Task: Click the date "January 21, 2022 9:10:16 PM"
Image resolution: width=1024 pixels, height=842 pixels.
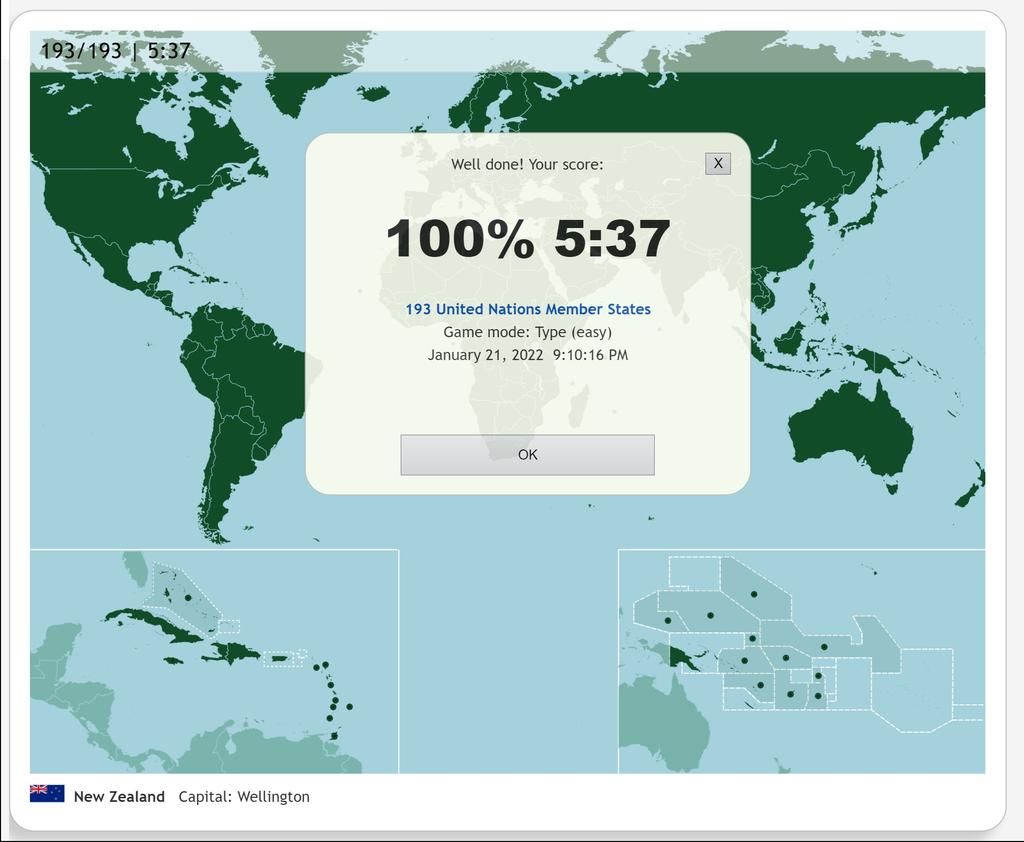Action: tap(528, 355)
